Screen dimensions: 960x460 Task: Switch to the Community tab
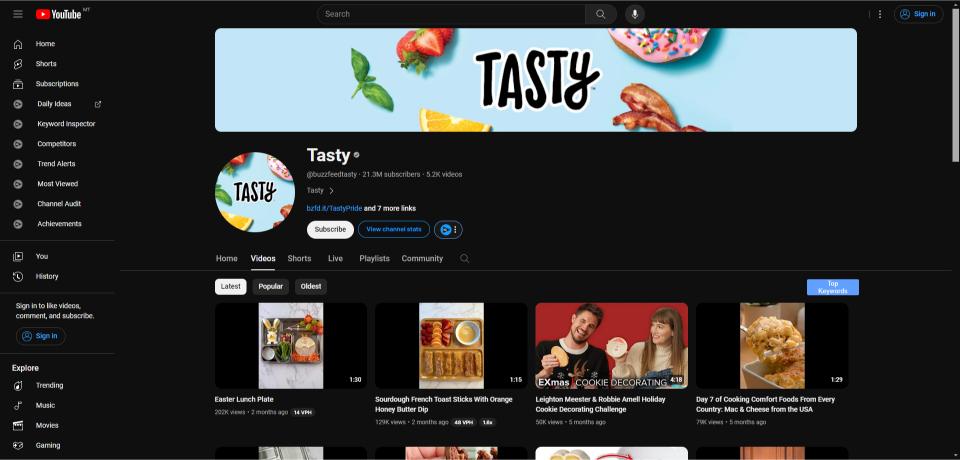(x=422, y=258)
